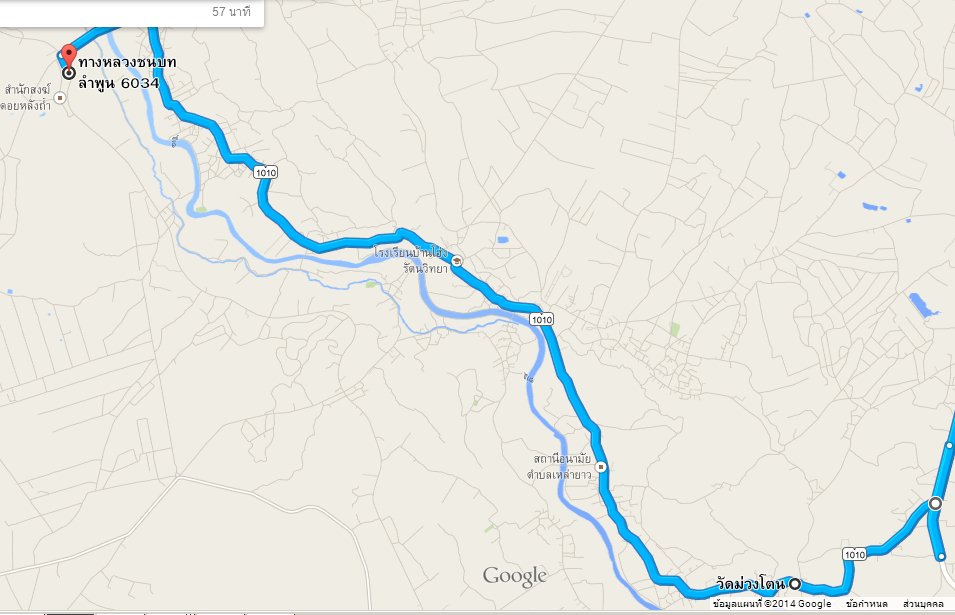Click the 1010 route shield near วัดม่วงโตน
This screenshot has height=615, width=955.
(855, 554)
